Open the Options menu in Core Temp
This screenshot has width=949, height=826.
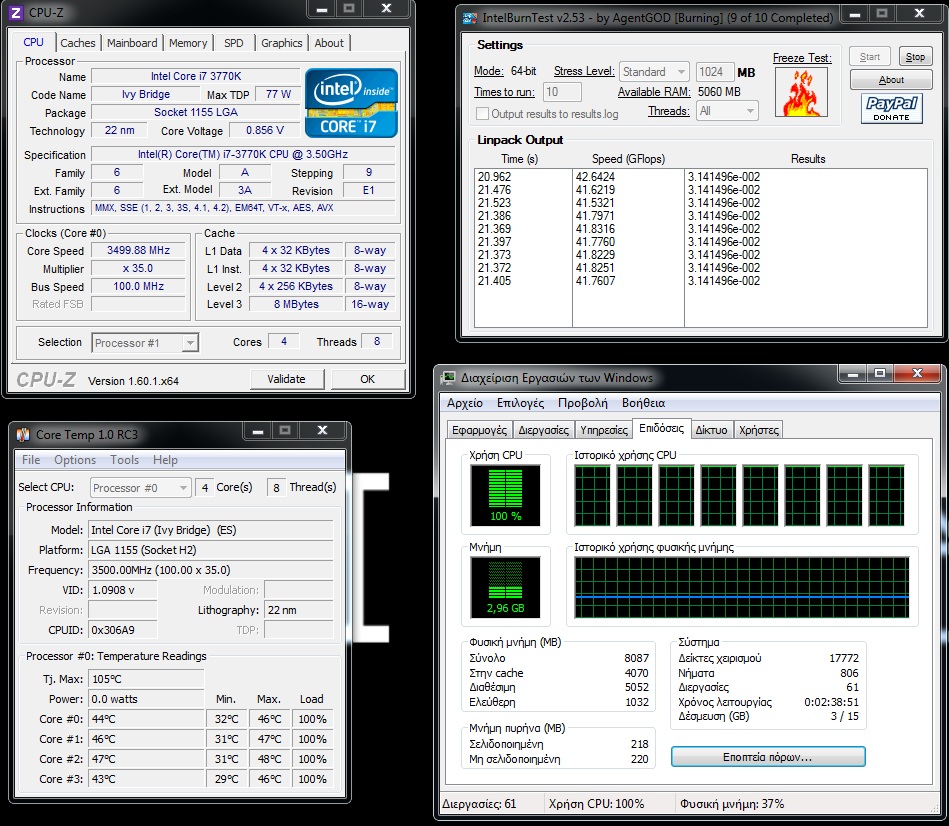coord(75,460)
